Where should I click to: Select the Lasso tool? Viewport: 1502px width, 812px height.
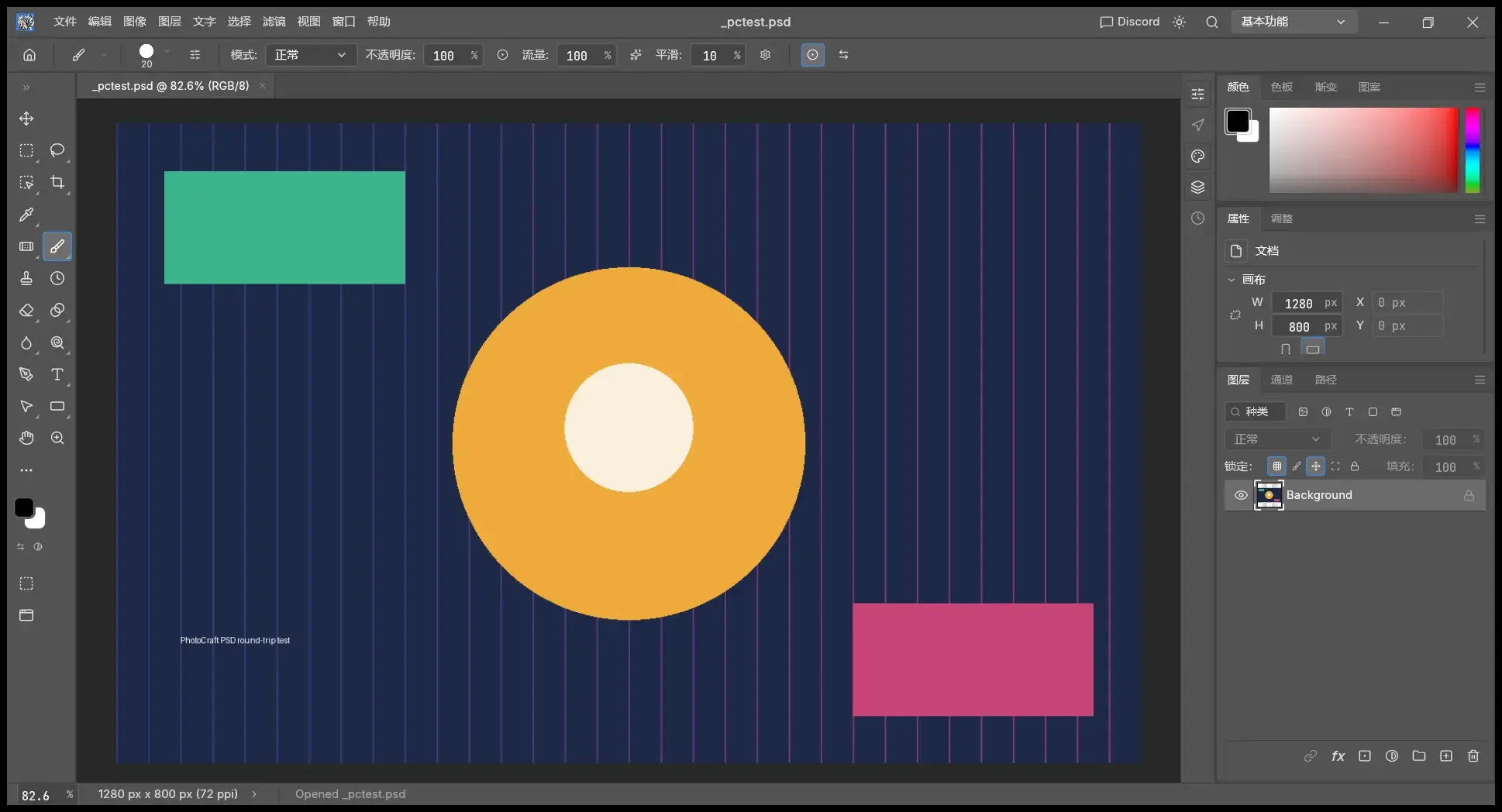57,150
